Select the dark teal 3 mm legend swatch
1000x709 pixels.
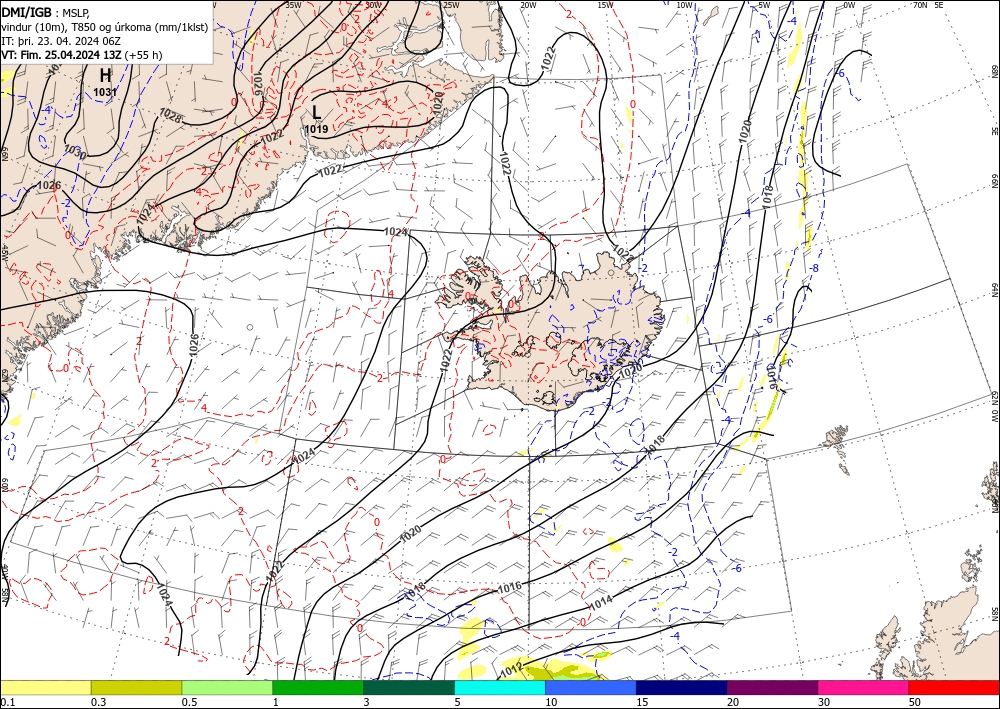pos(409,687)
